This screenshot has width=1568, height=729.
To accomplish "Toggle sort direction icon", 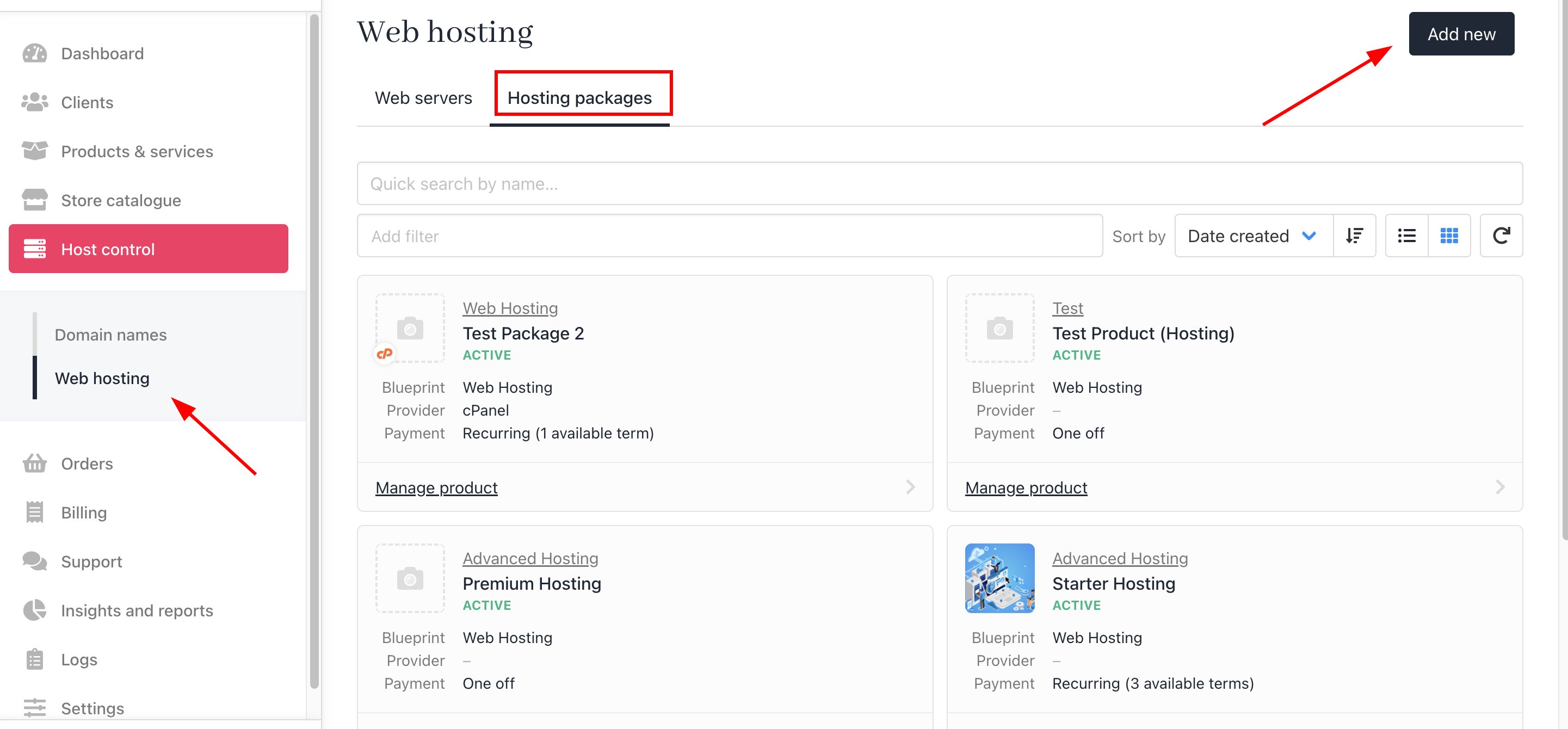I will coord(1354,236).
